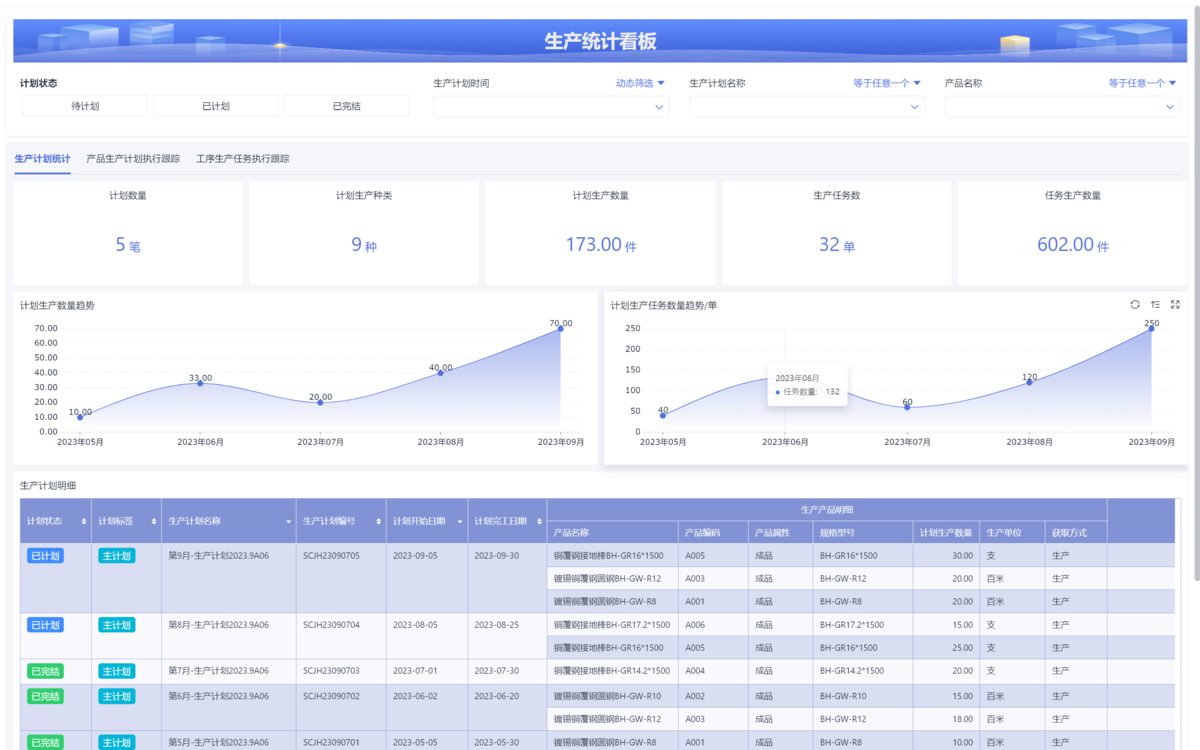Toggle the 已计划 status filter
The height and width of the screenshot is (750, 1200).
(x=215, y=106)
